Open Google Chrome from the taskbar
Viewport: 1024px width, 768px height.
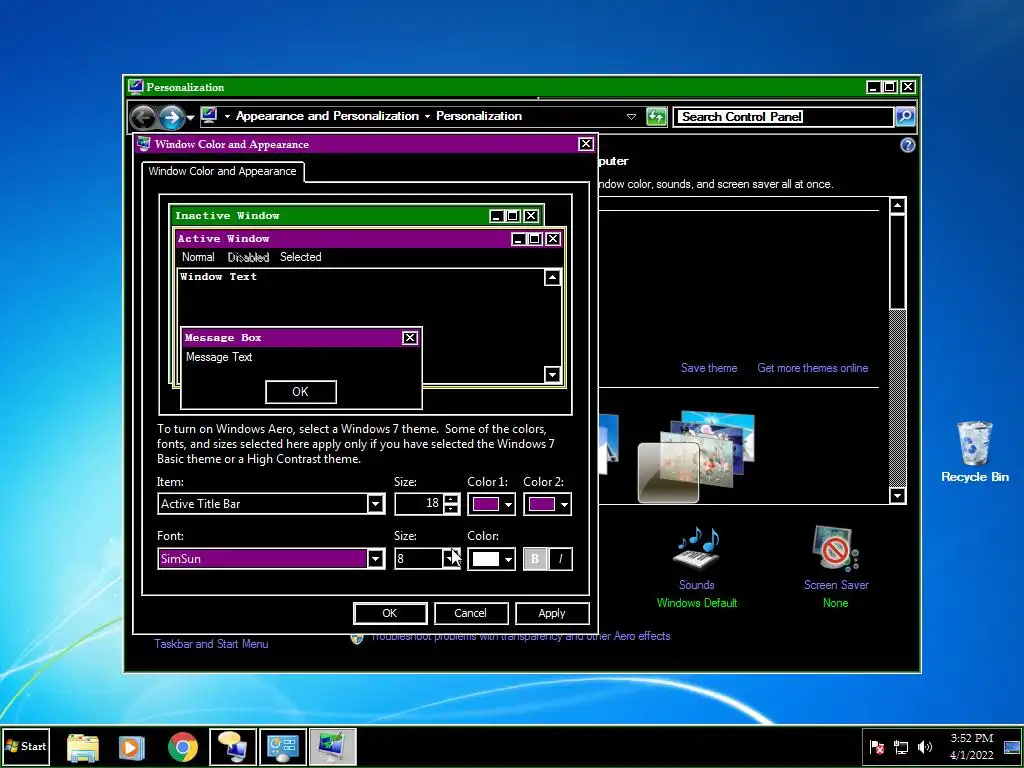click(183, 747)
